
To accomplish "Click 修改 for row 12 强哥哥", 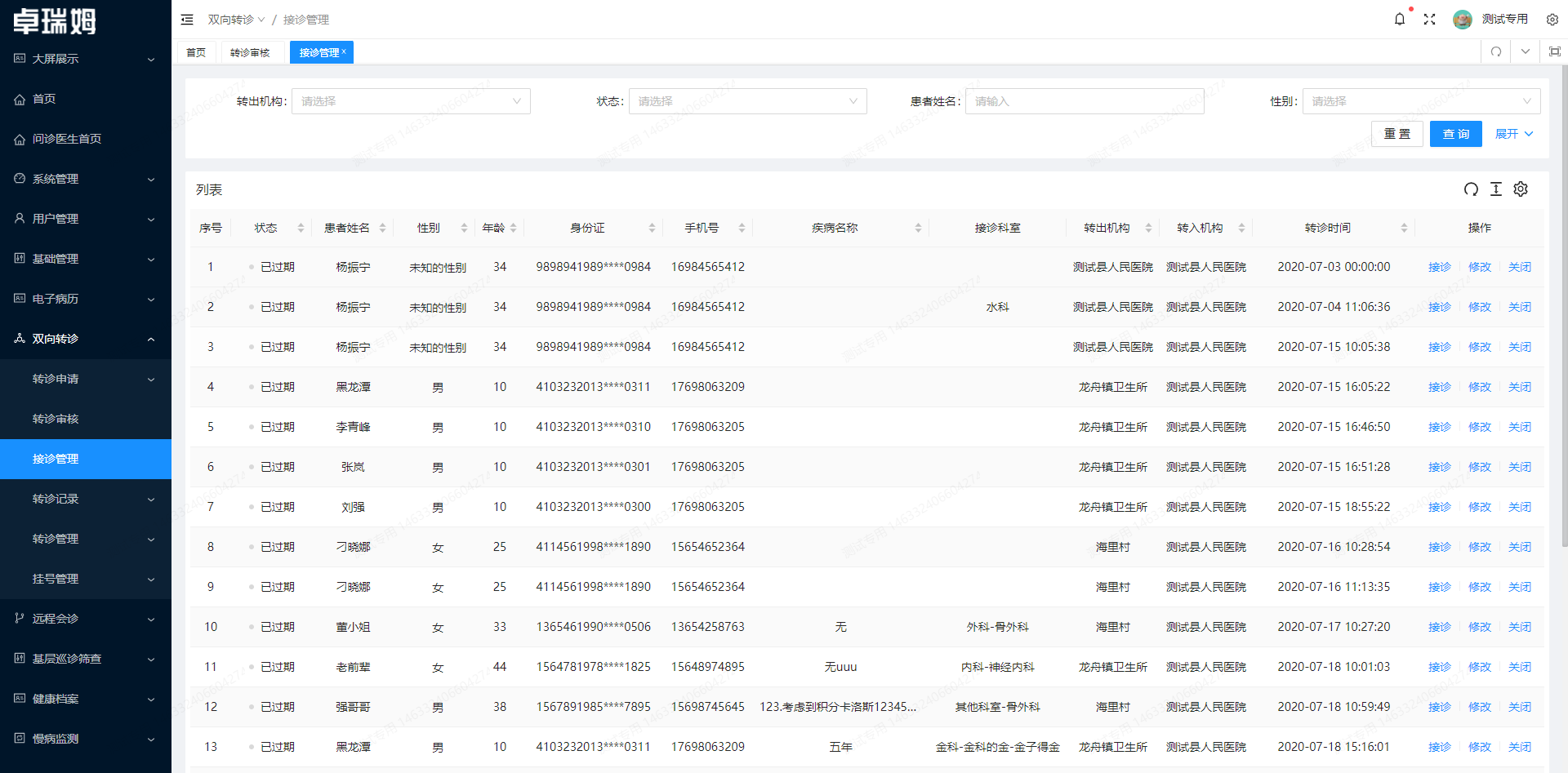I will click(1480, 707).
